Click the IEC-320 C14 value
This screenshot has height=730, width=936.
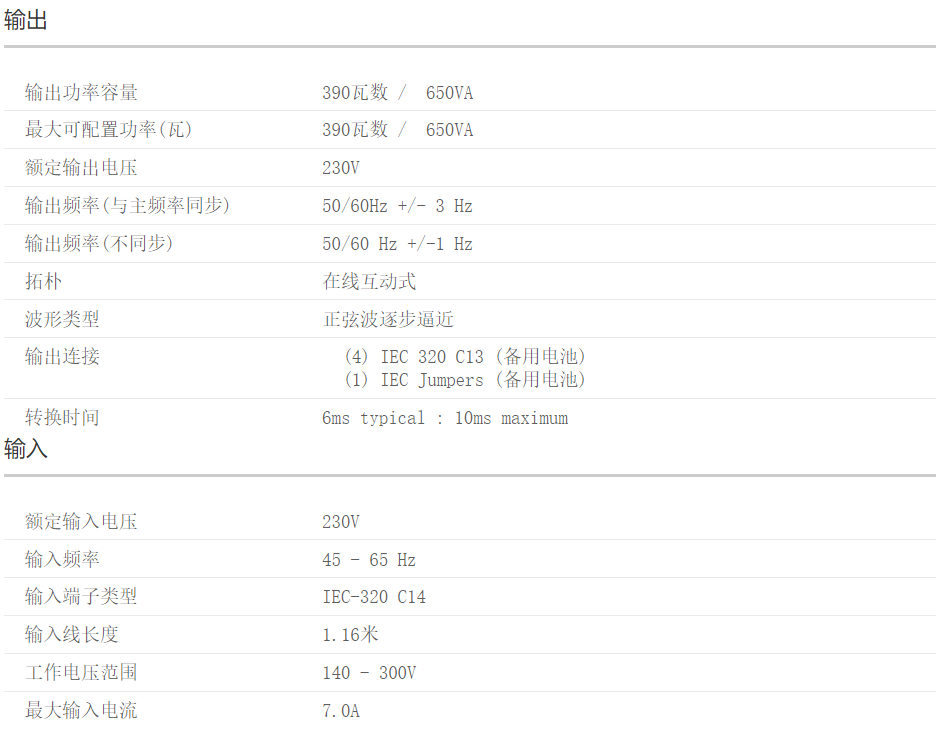tap(374, 597)
